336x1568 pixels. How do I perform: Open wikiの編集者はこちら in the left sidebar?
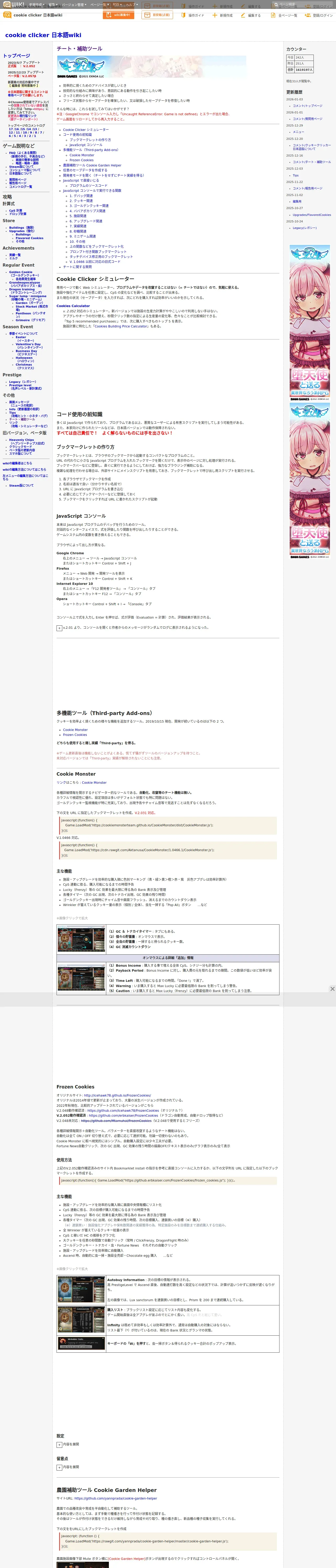pyautogui.click(x=17, y=463)
